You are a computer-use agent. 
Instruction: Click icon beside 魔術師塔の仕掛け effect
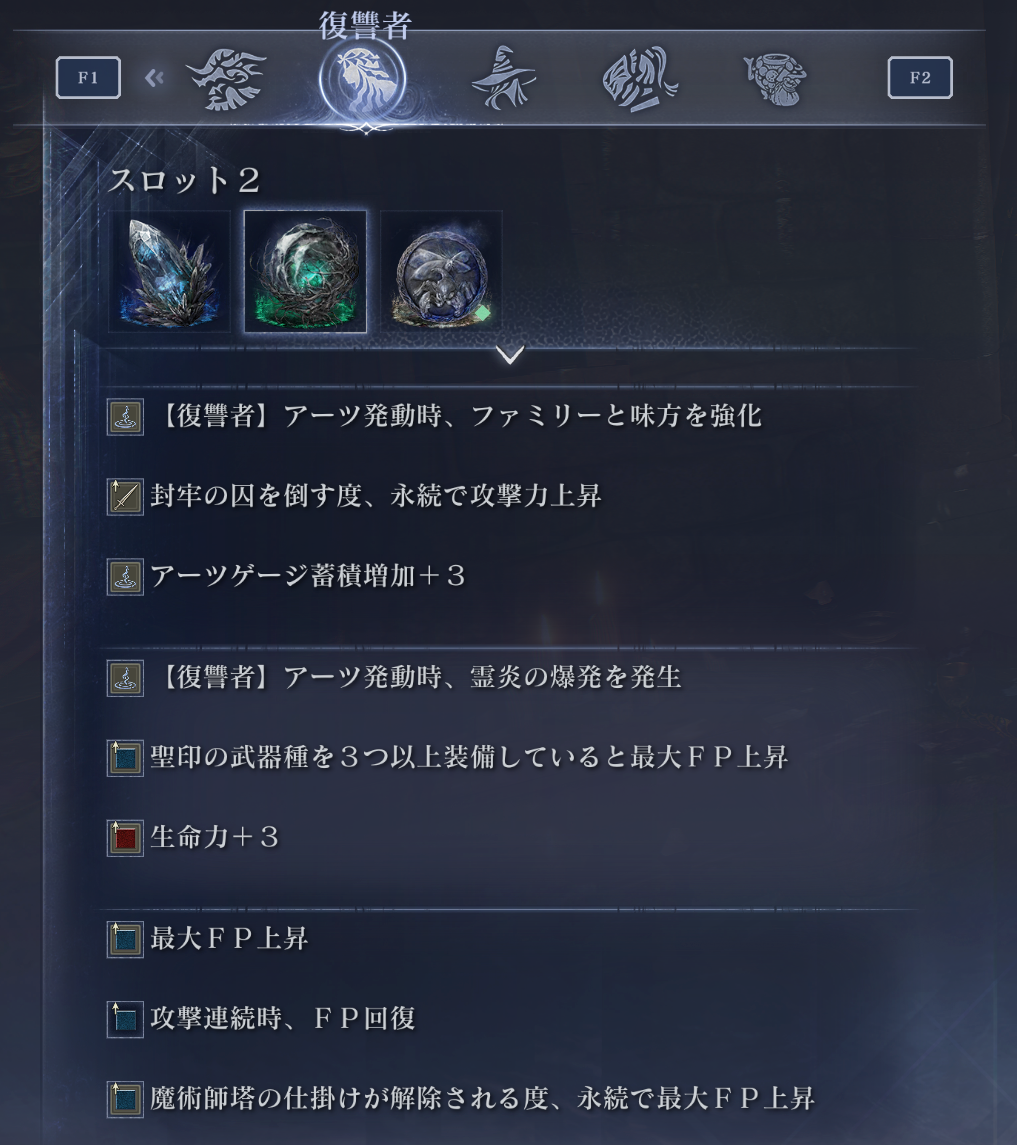pyautogui.click(x=125, y=1099)
